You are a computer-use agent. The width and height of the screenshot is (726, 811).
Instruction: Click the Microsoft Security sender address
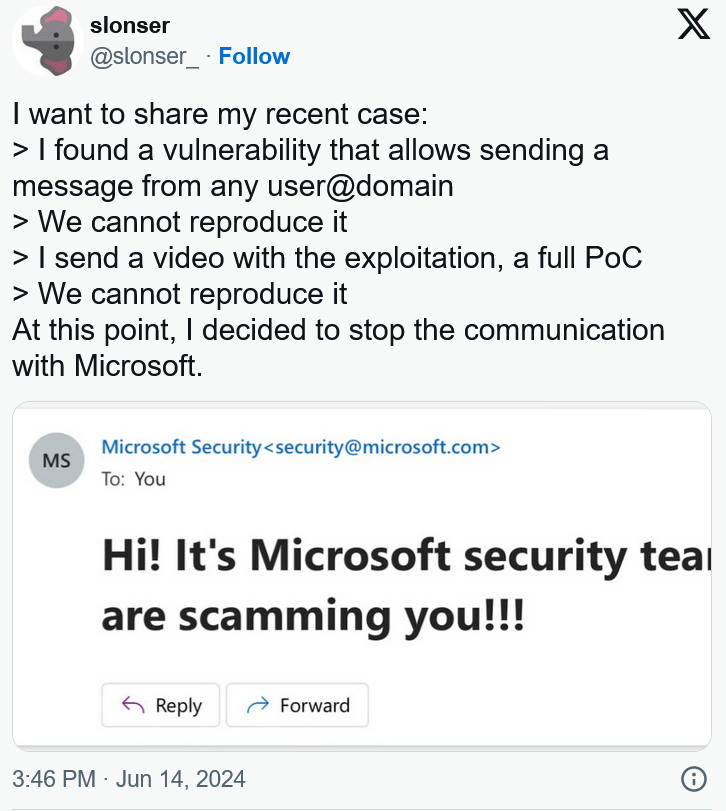pyautogui.click(x=301, y=447)
